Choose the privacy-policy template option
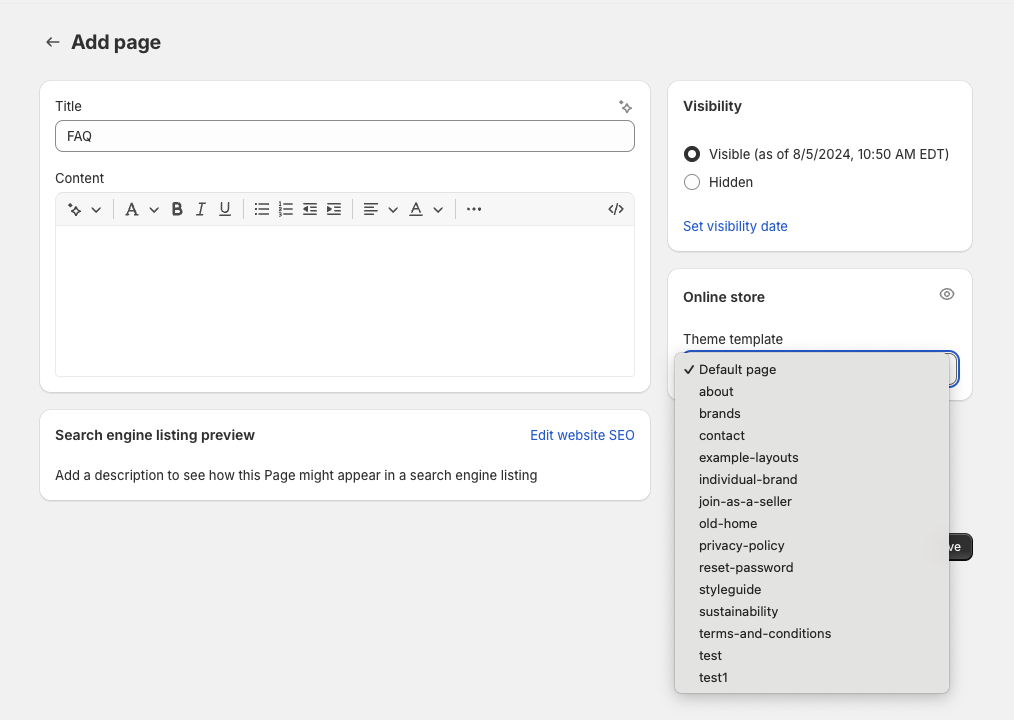 (741, 545)
